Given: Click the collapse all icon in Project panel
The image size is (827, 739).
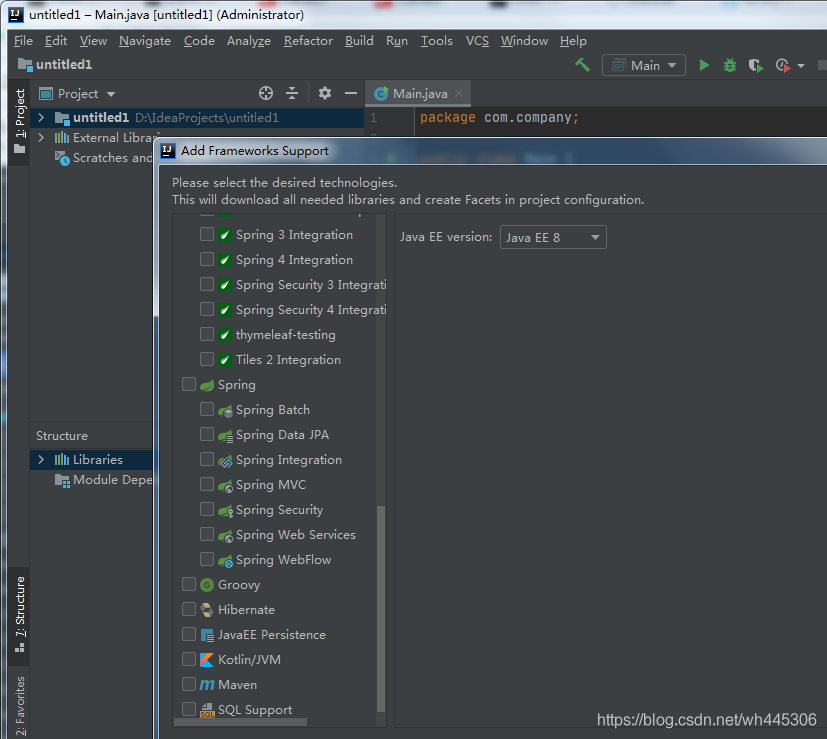Looking at the screenshot, I should [292, 93].
